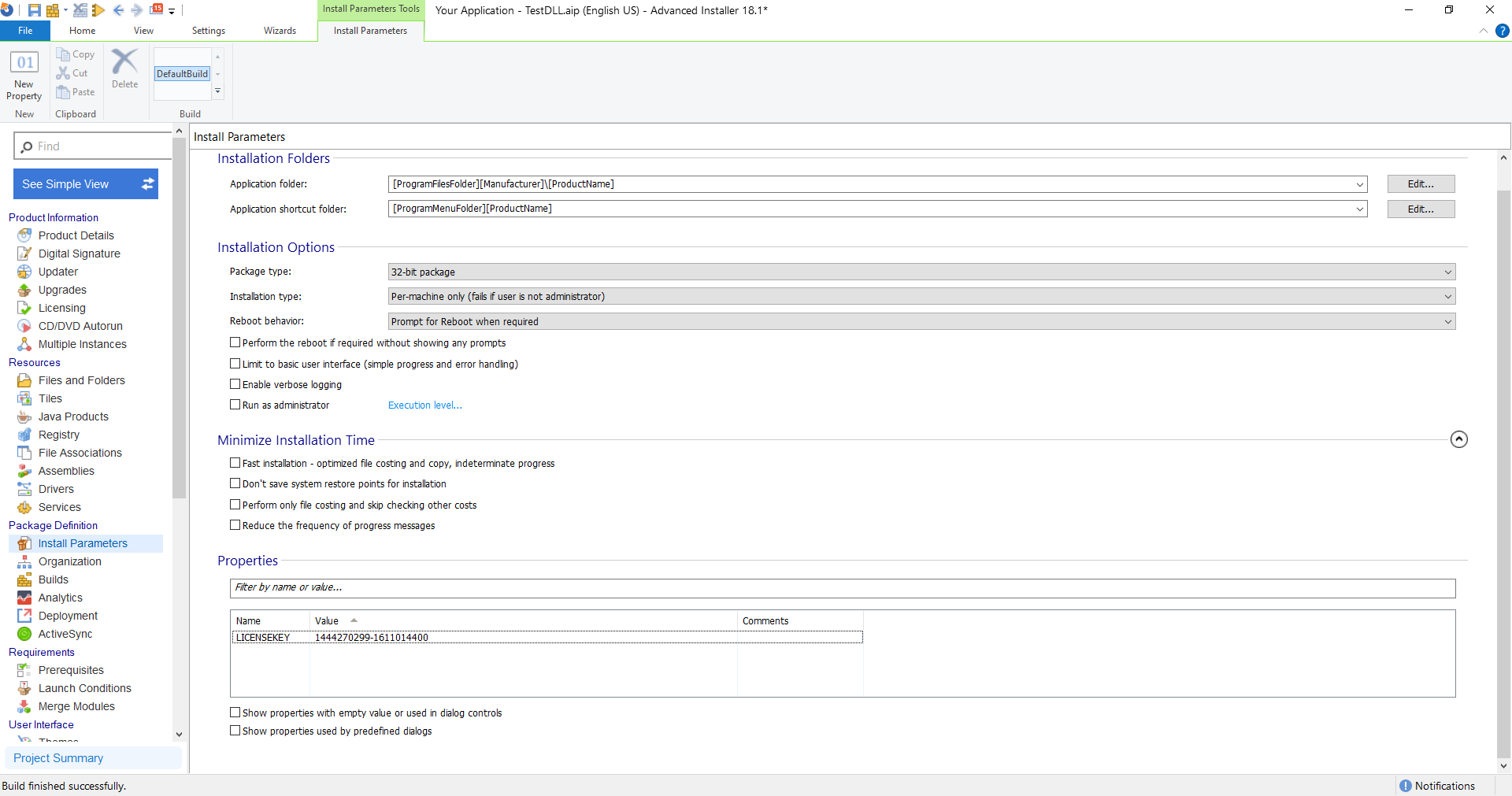The image size is (1512, 796).
Task: Collapse the Minimize Installation Time section
Action: (1458, 439)
